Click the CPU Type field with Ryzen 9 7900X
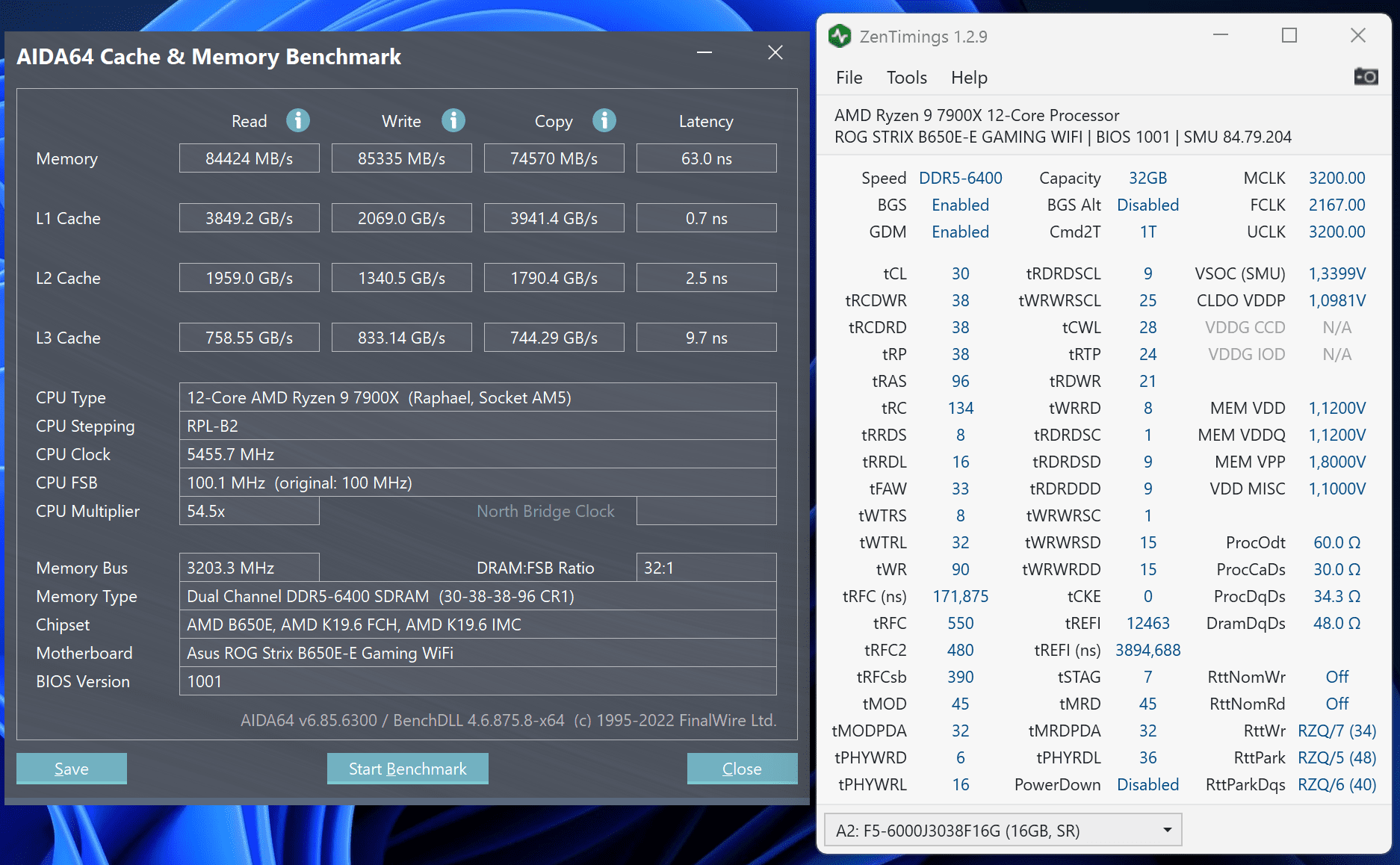1400x865 pixels. click(478, 397)
